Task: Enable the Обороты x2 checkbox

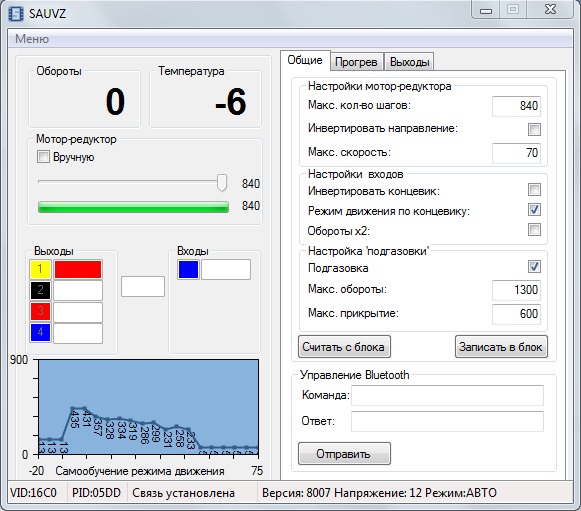Action: point(534,229)
